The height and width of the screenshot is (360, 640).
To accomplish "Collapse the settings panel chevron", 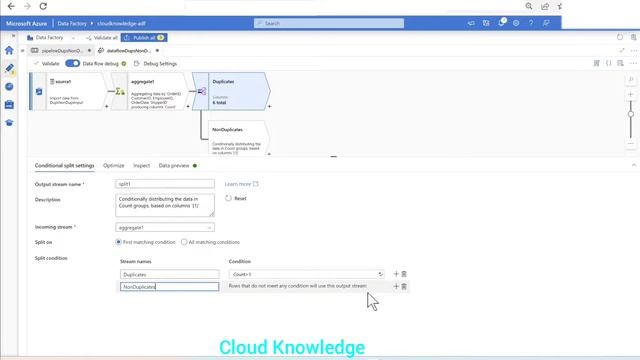I will (633, 165).
